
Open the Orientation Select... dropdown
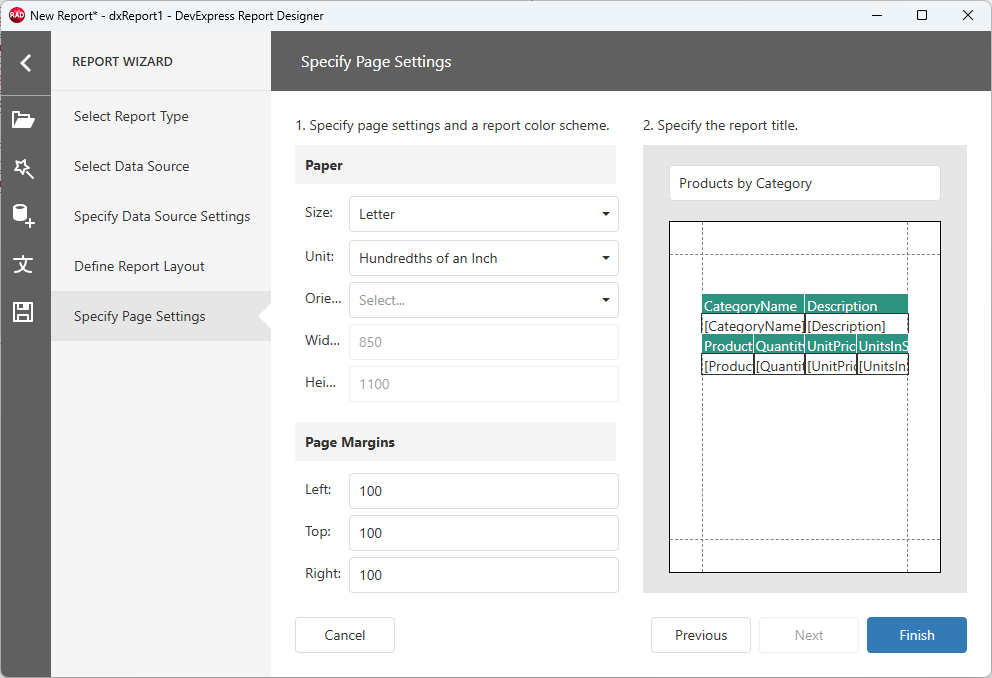[x=483, y=300]
